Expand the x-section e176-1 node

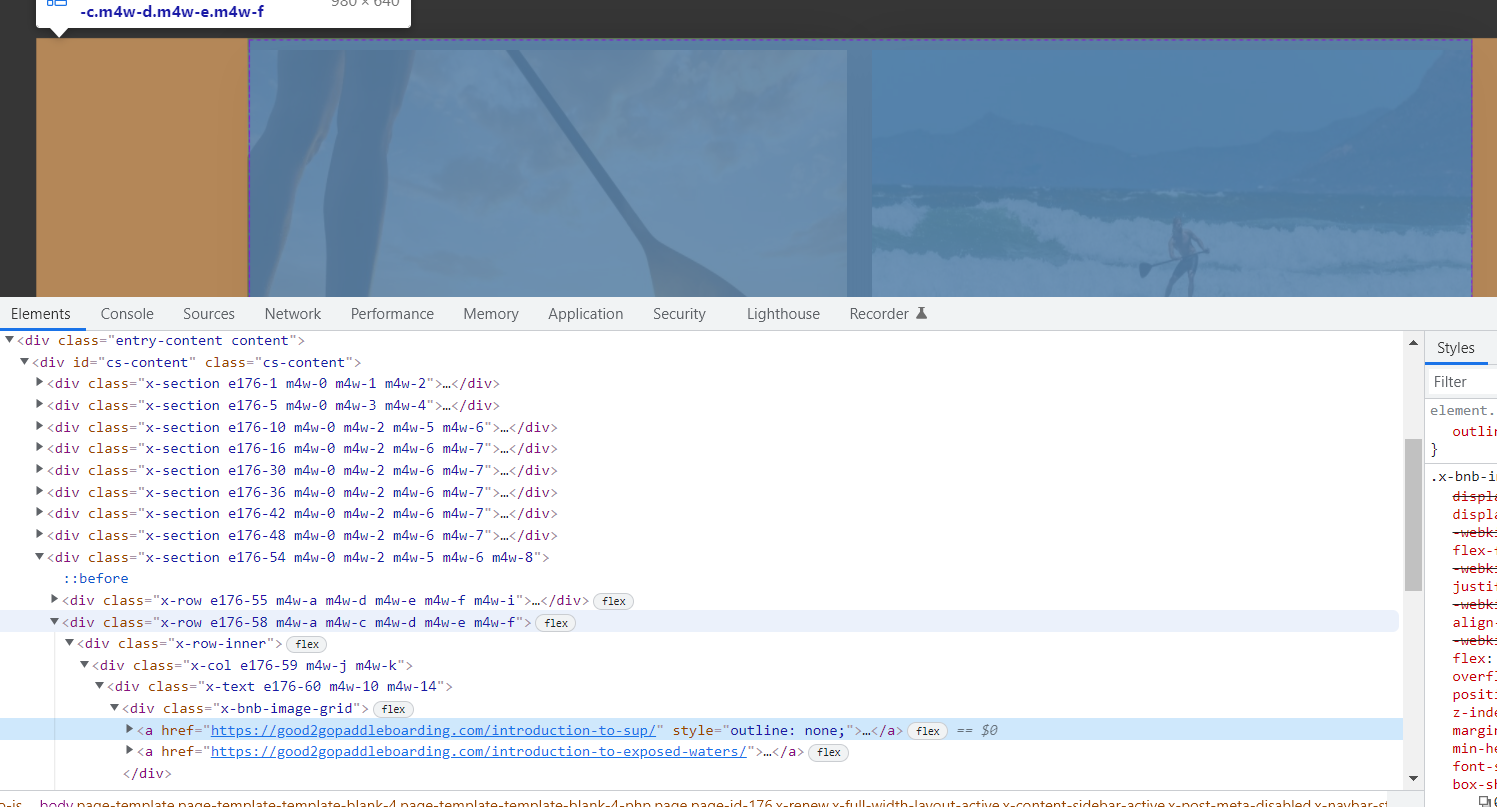[x=40, y=383]
